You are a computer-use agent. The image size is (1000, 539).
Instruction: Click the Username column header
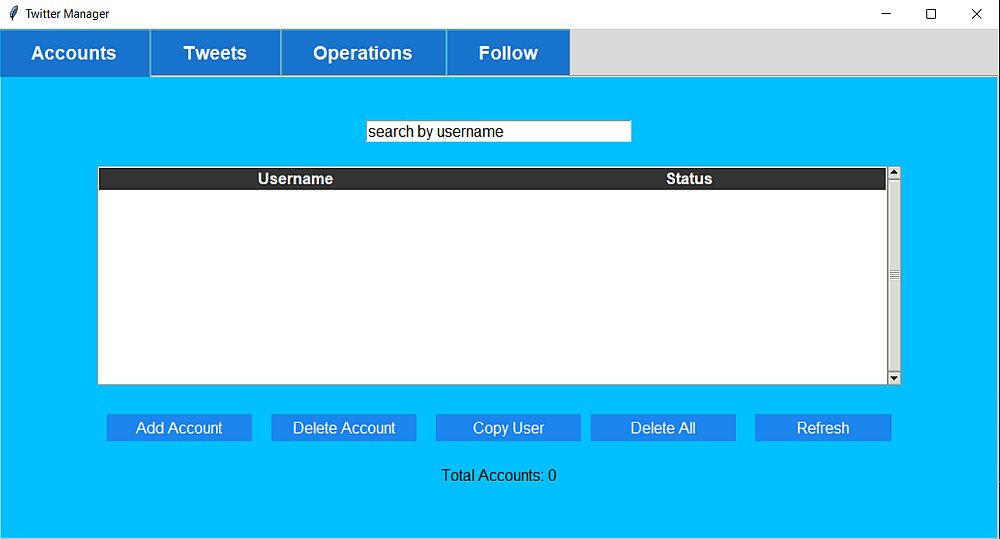click(x=295, y=179)
